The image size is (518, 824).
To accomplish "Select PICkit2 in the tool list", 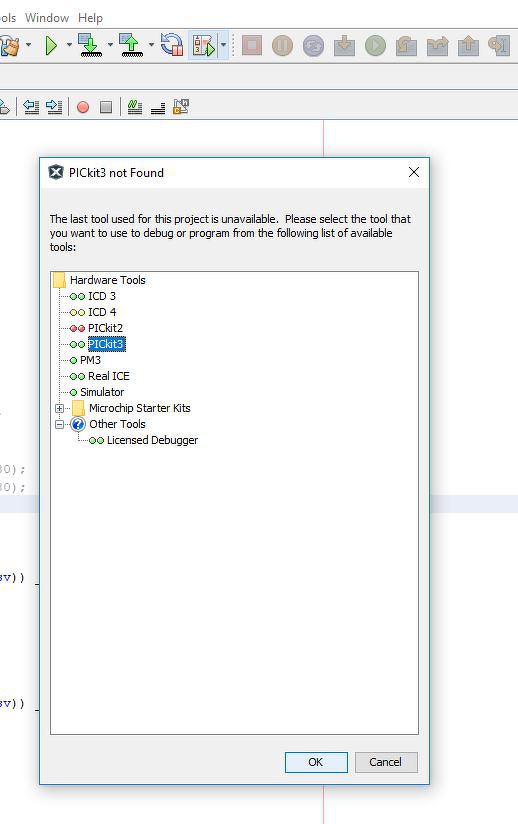I will coord(105,328).
